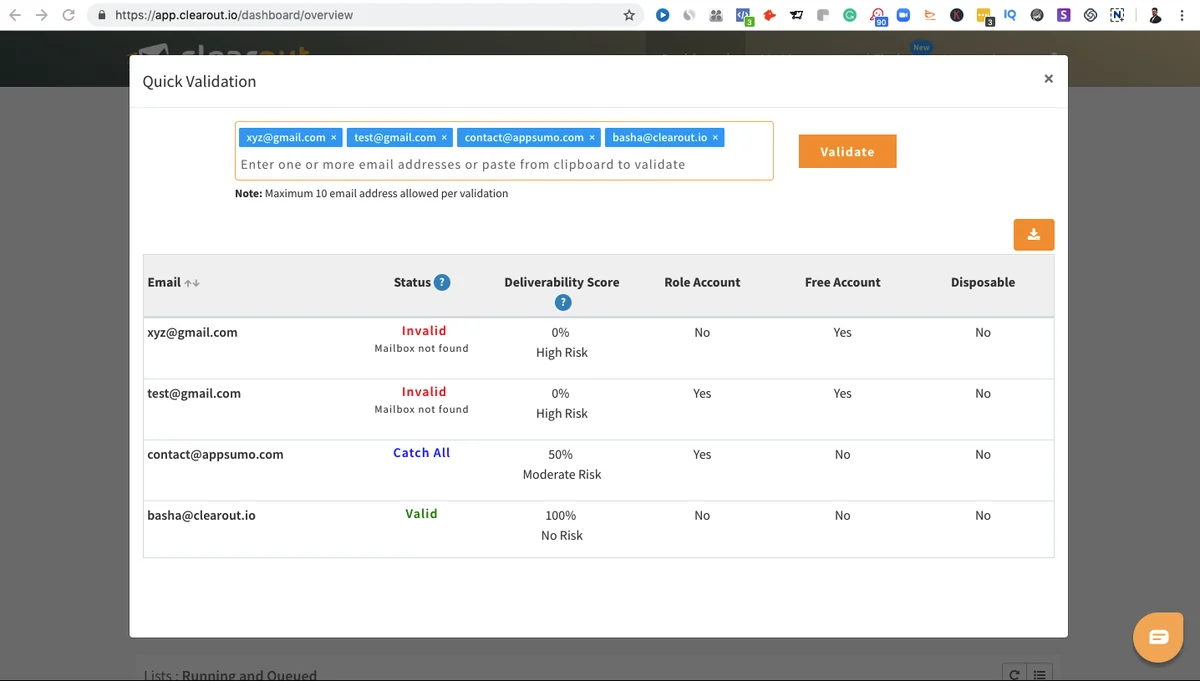Image resolution: width=1200 pixels, height=681 pixels.
Task: Click the 100% No Risk score
Action: click(x=562, y=525)
